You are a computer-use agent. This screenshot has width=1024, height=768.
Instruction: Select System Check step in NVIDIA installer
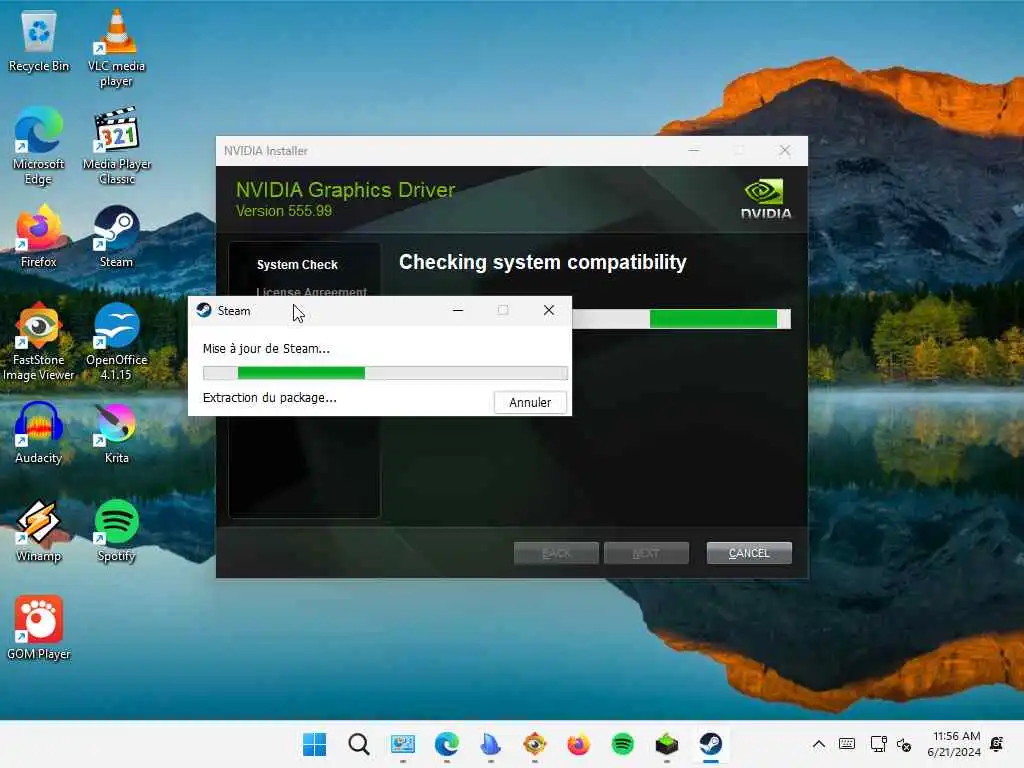[x=297, y=264]
